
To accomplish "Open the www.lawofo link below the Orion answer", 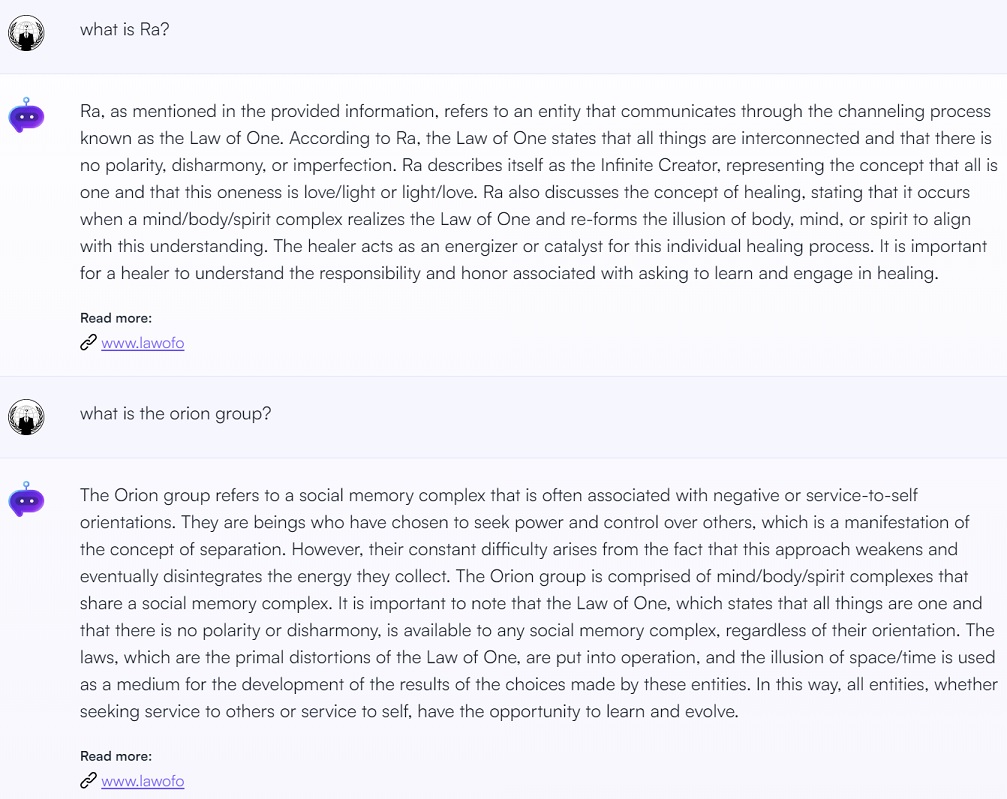I will coord(143,781).
